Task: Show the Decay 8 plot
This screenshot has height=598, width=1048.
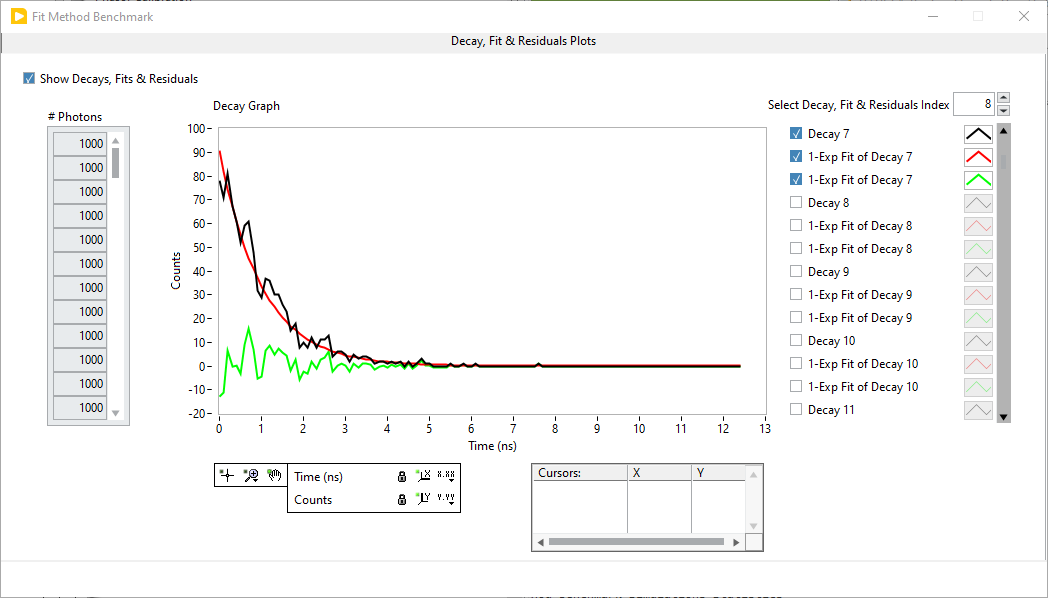Action: tap(795, 202)
